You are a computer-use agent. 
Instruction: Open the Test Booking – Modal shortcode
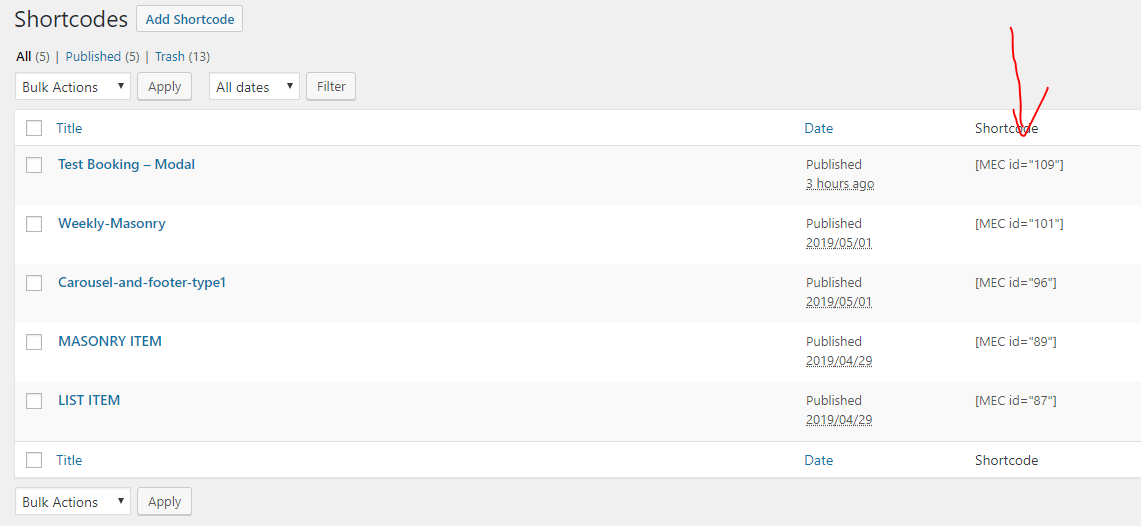[126, 164]
